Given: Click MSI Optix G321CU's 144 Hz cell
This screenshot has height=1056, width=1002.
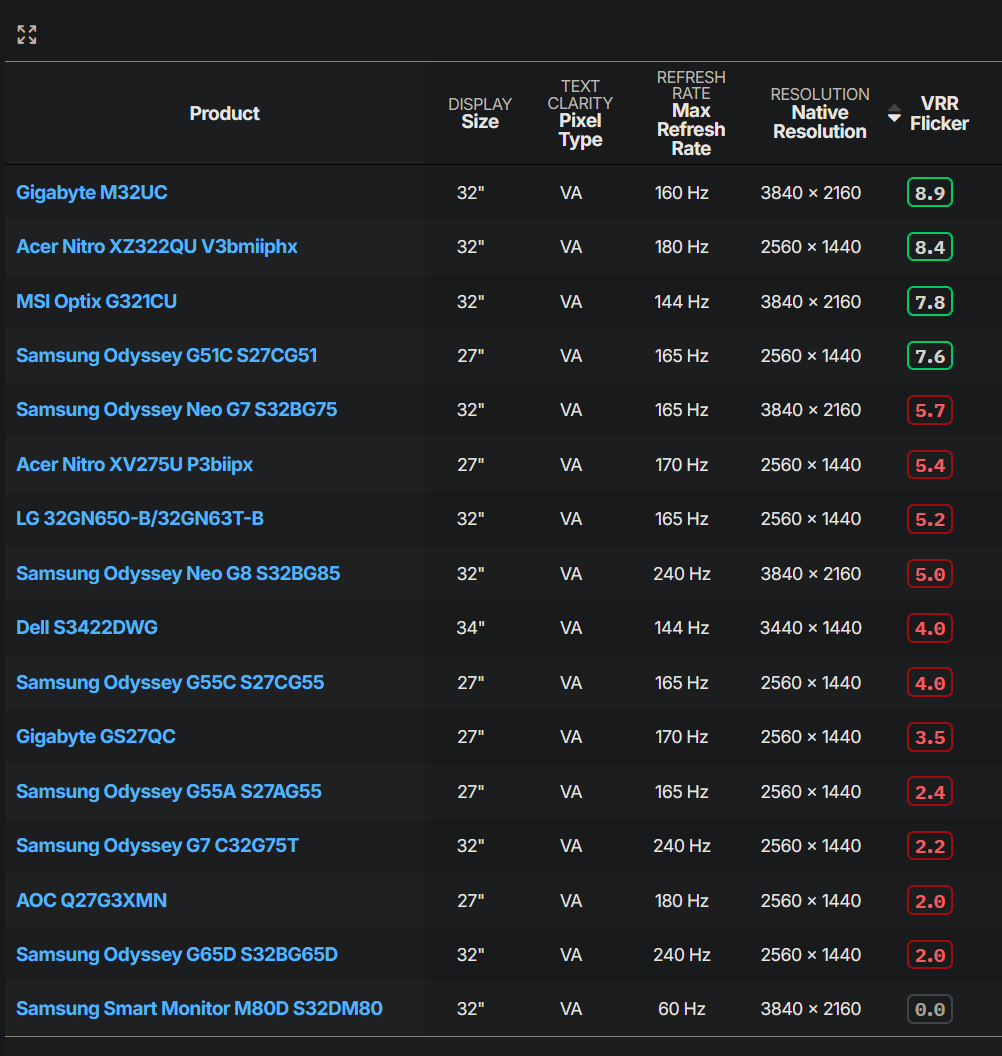Looking at the screenshot, I should pos(681,301).
